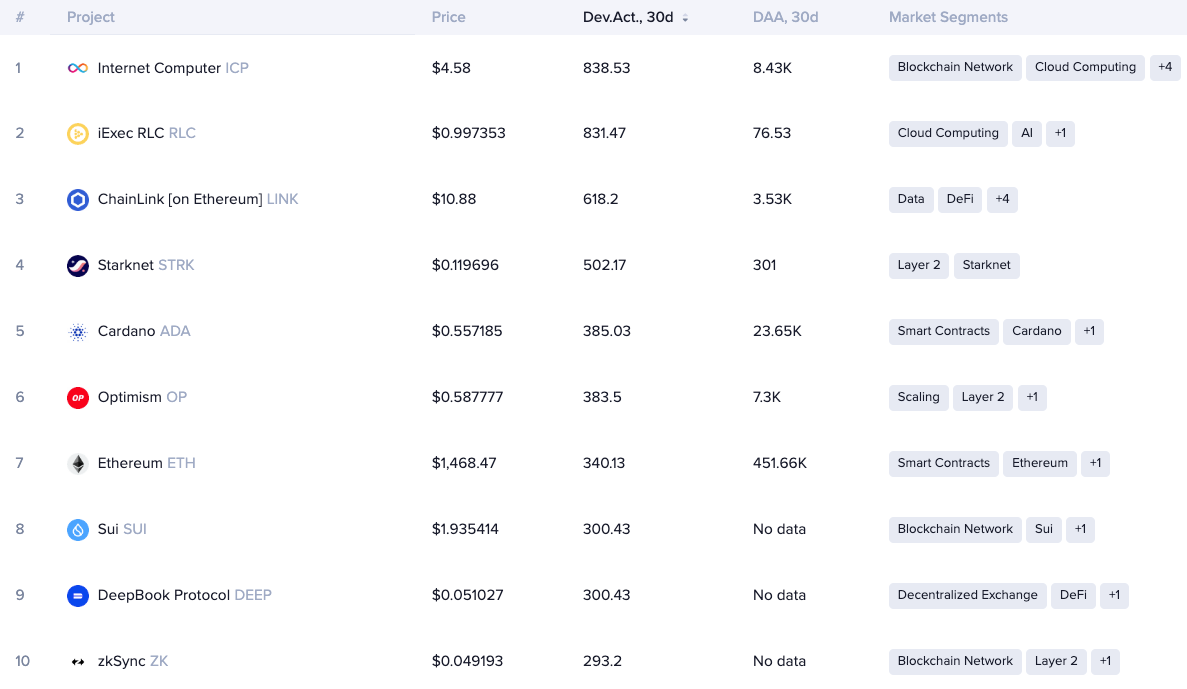This screenshot has height=689, width=1187.
Task: Select the Cardano segment tag
Action: point(1036,331)
